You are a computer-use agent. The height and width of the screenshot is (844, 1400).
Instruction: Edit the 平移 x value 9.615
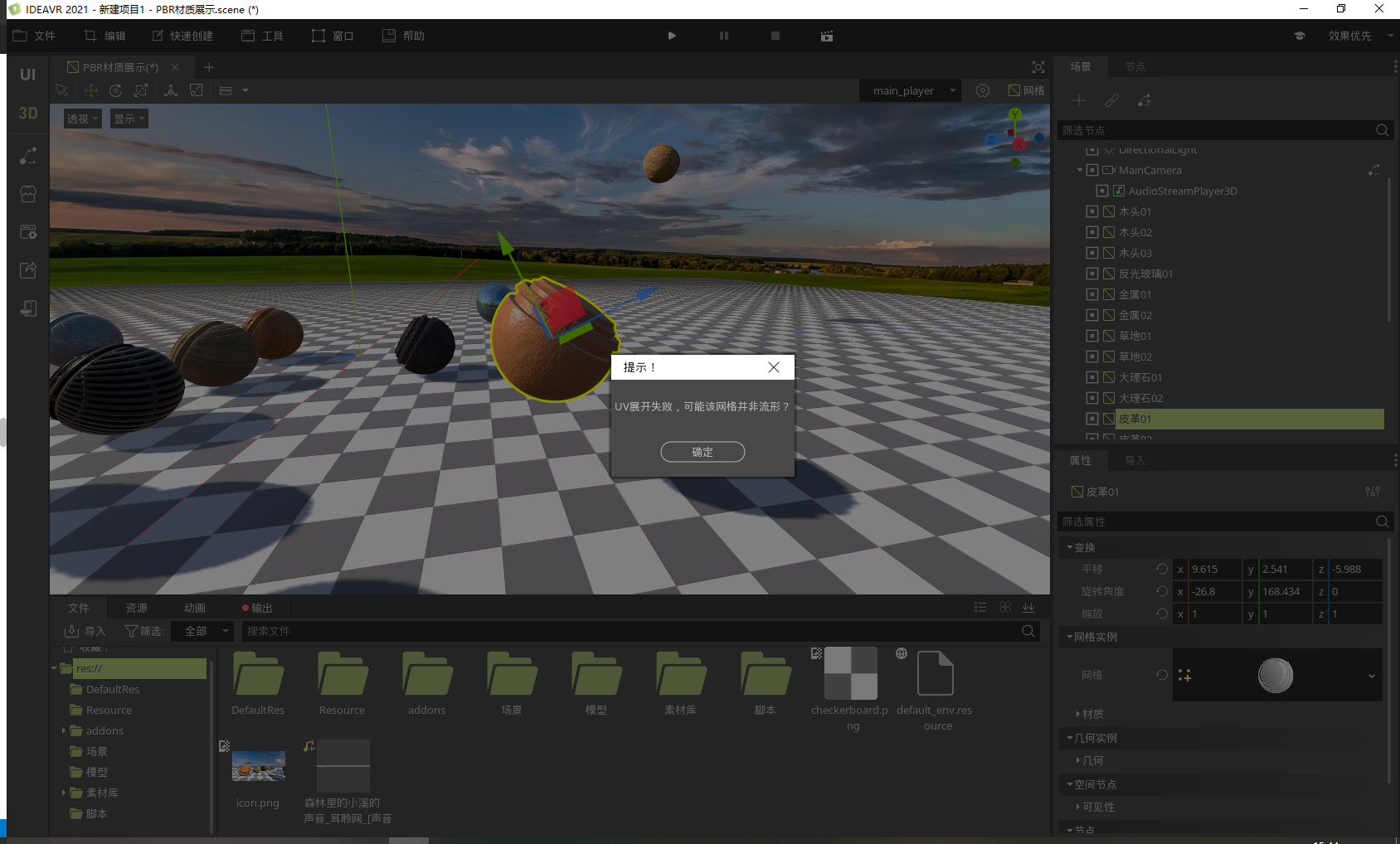[1214, 569]
